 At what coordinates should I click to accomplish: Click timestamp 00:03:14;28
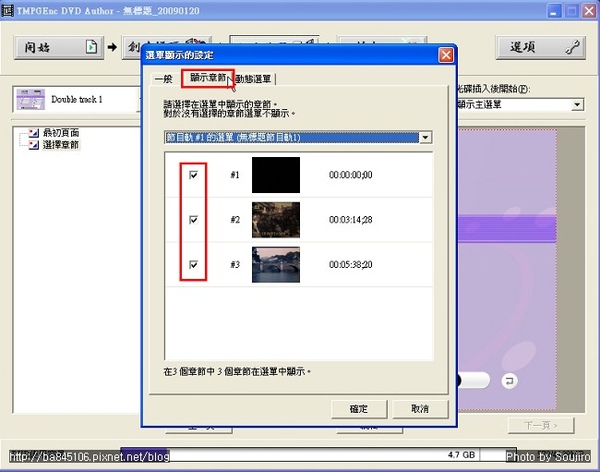[351, 220]
